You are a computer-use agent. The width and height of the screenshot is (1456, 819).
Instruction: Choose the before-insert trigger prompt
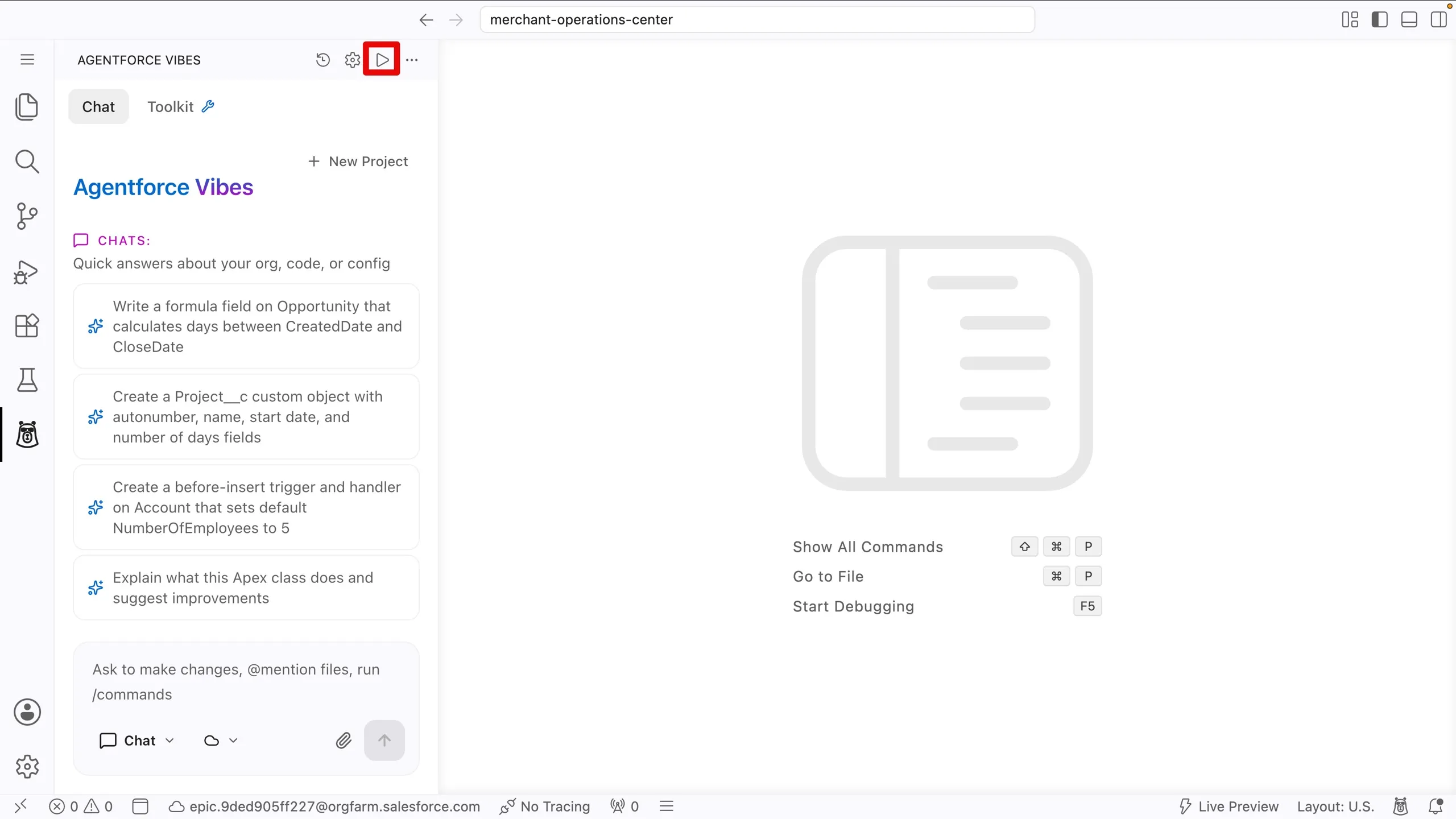tap(246, 507)
